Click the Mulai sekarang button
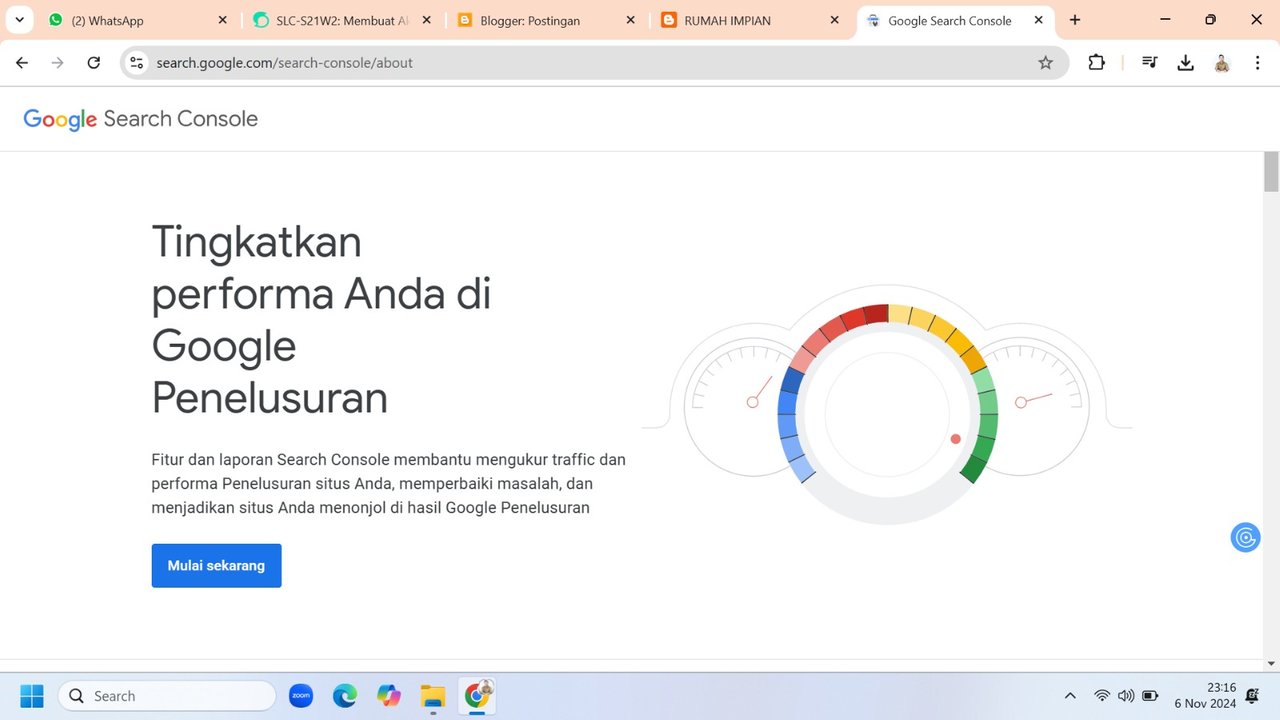 click(x=217, y=566)
